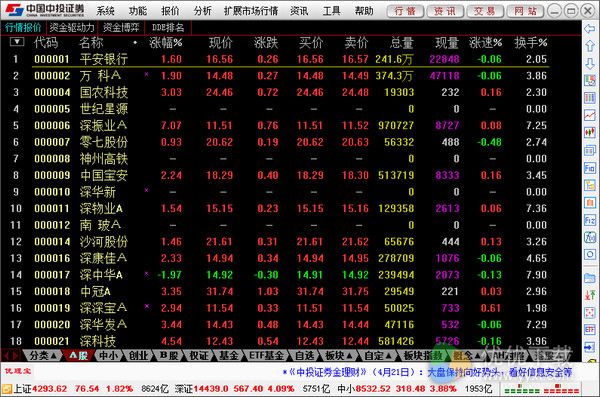This screenshot has height=397, width=600.
Task: Click the 行情 button at top right
Action: click(405, 11)
